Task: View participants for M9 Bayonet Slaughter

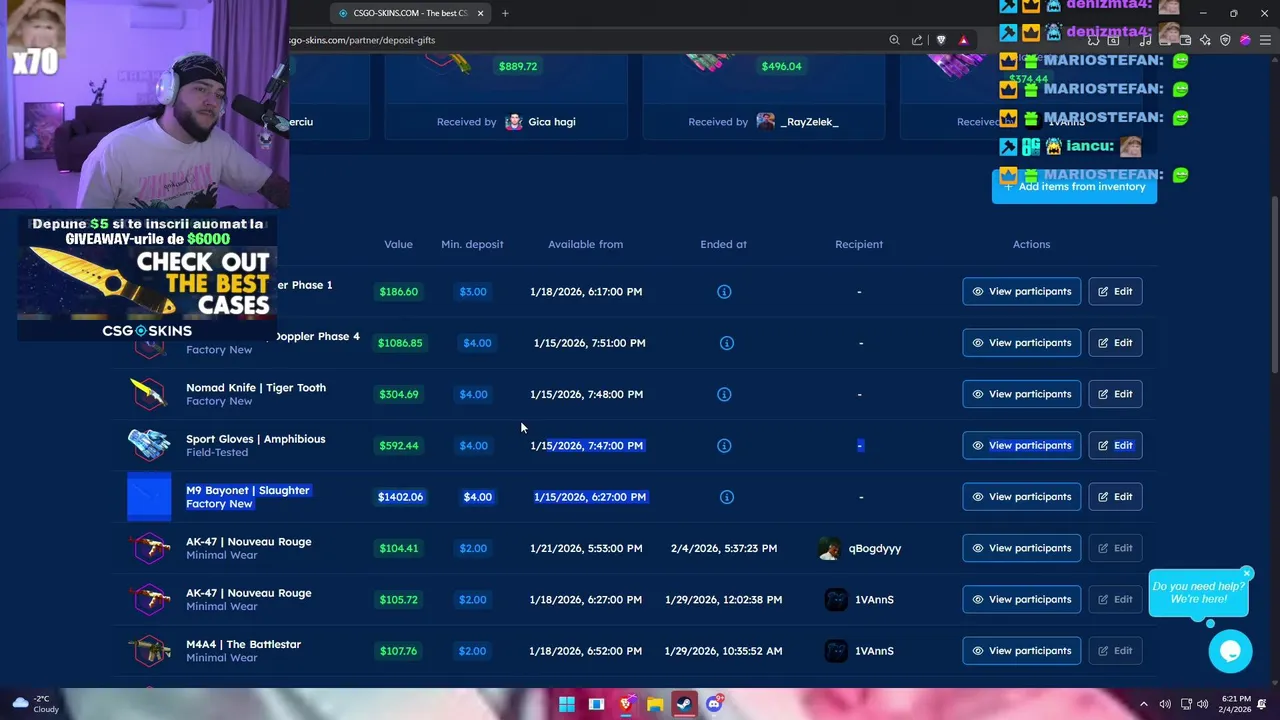Action: 1021,497
